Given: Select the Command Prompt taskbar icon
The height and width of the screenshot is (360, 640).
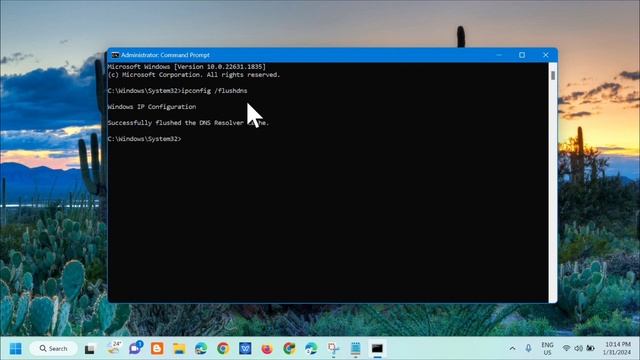Looking at the screenshot, I should 377,349.
